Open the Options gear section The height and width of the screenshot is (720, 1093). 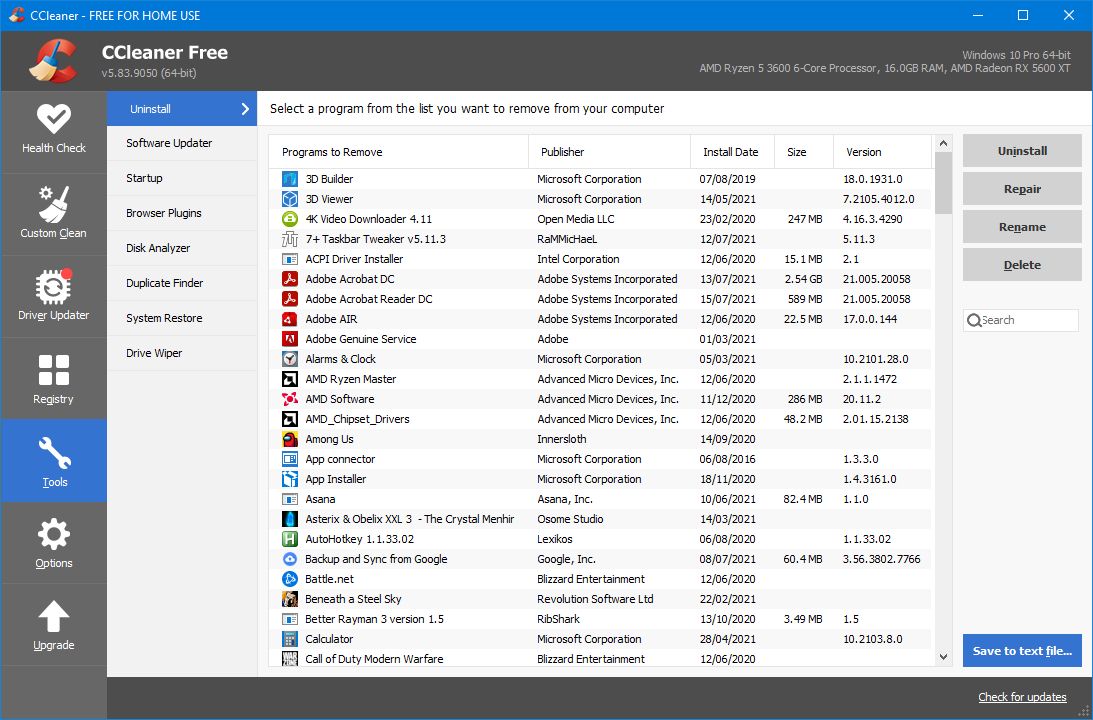(x=54, y=534)
